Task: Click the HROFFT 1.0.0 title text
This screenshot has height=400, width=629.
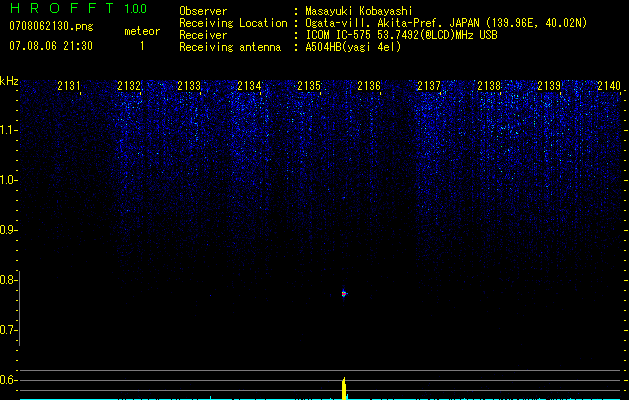Action: point(78,8)
